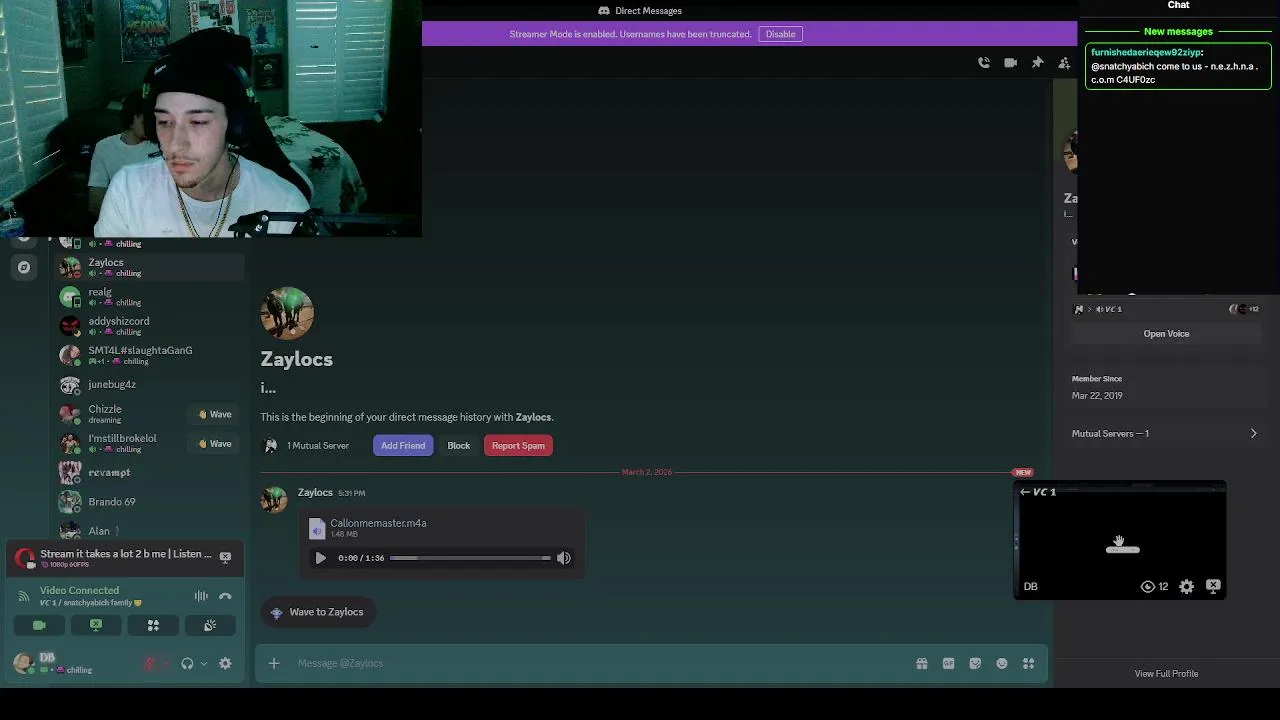
Task: Stop stream icon in popout
Action: point(1213,587)
